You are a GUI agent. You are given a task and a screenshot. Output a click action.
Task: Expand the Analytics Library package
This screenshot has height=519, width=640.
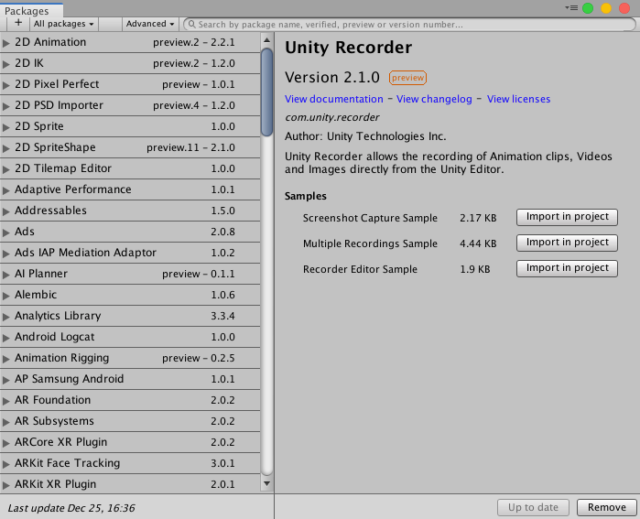coord(6,317)
